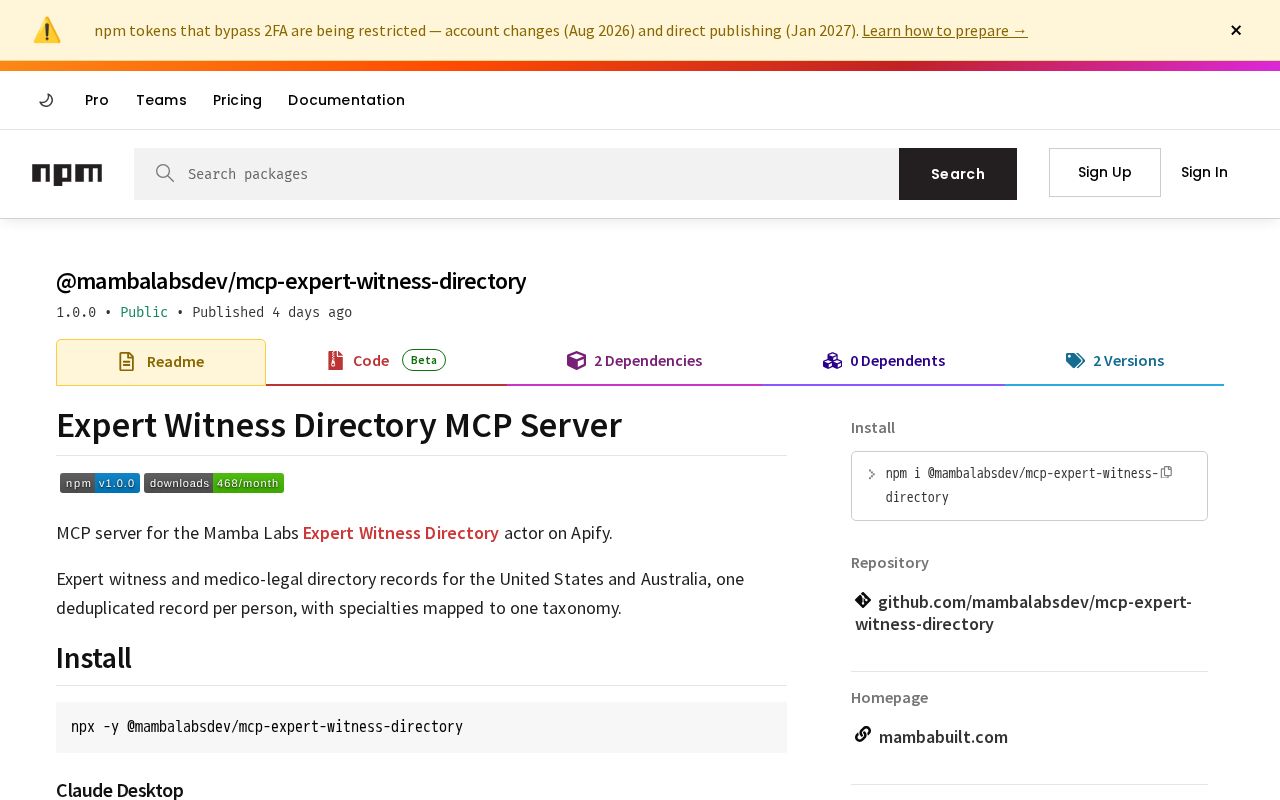Switch to the Code tab
Viewport: 1280px width, 800px height.
point(386,361)
